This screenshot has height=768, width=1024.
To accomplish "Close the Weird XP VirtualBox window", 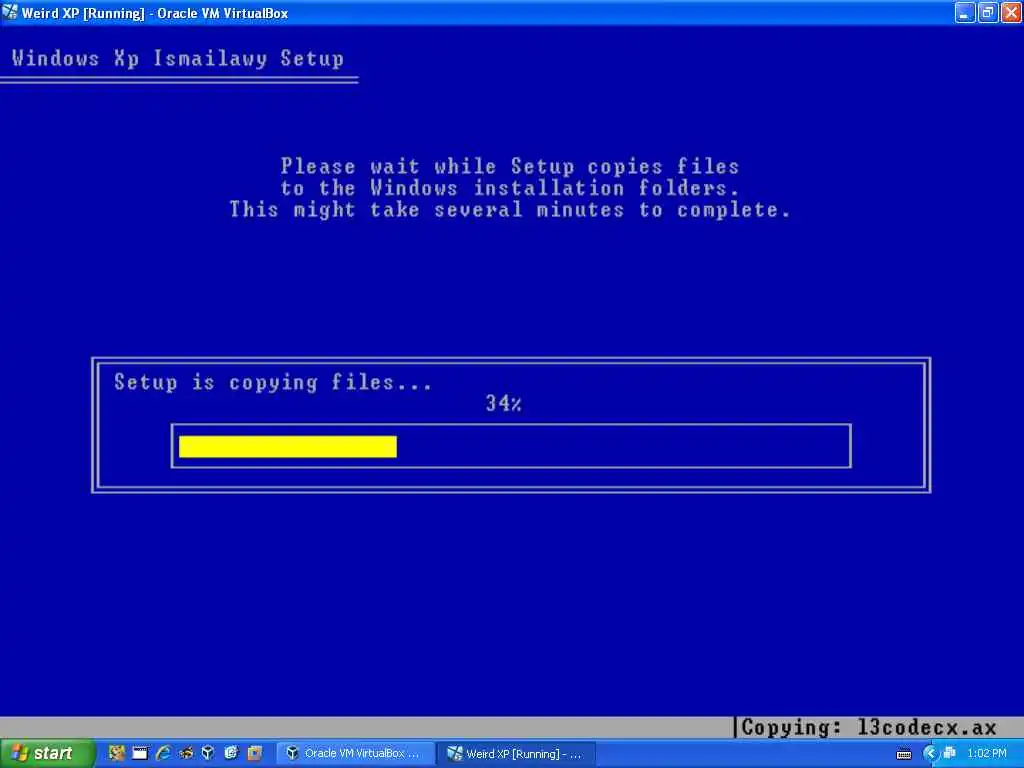I will (x=1011, y=12).
